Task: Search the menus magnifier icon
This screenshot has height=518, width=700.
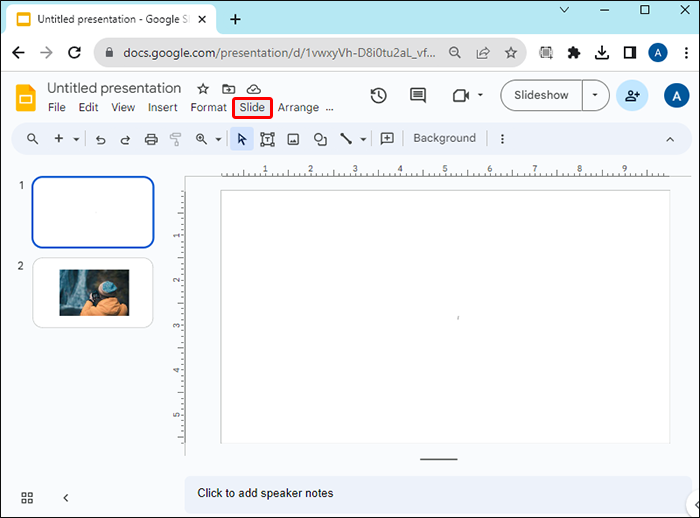Action: [x=32, y=139]
